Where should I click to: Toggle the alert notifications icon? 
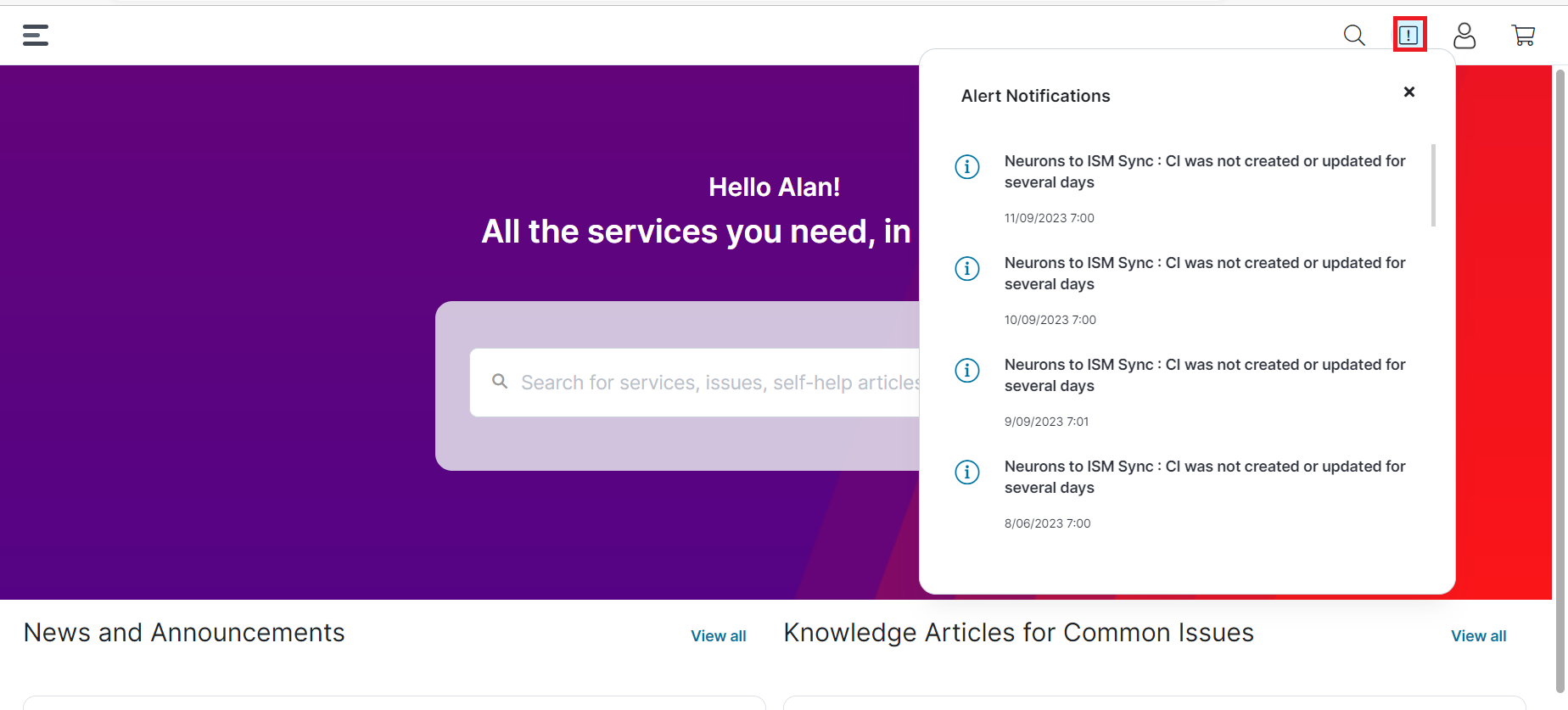pos(1409,35)
